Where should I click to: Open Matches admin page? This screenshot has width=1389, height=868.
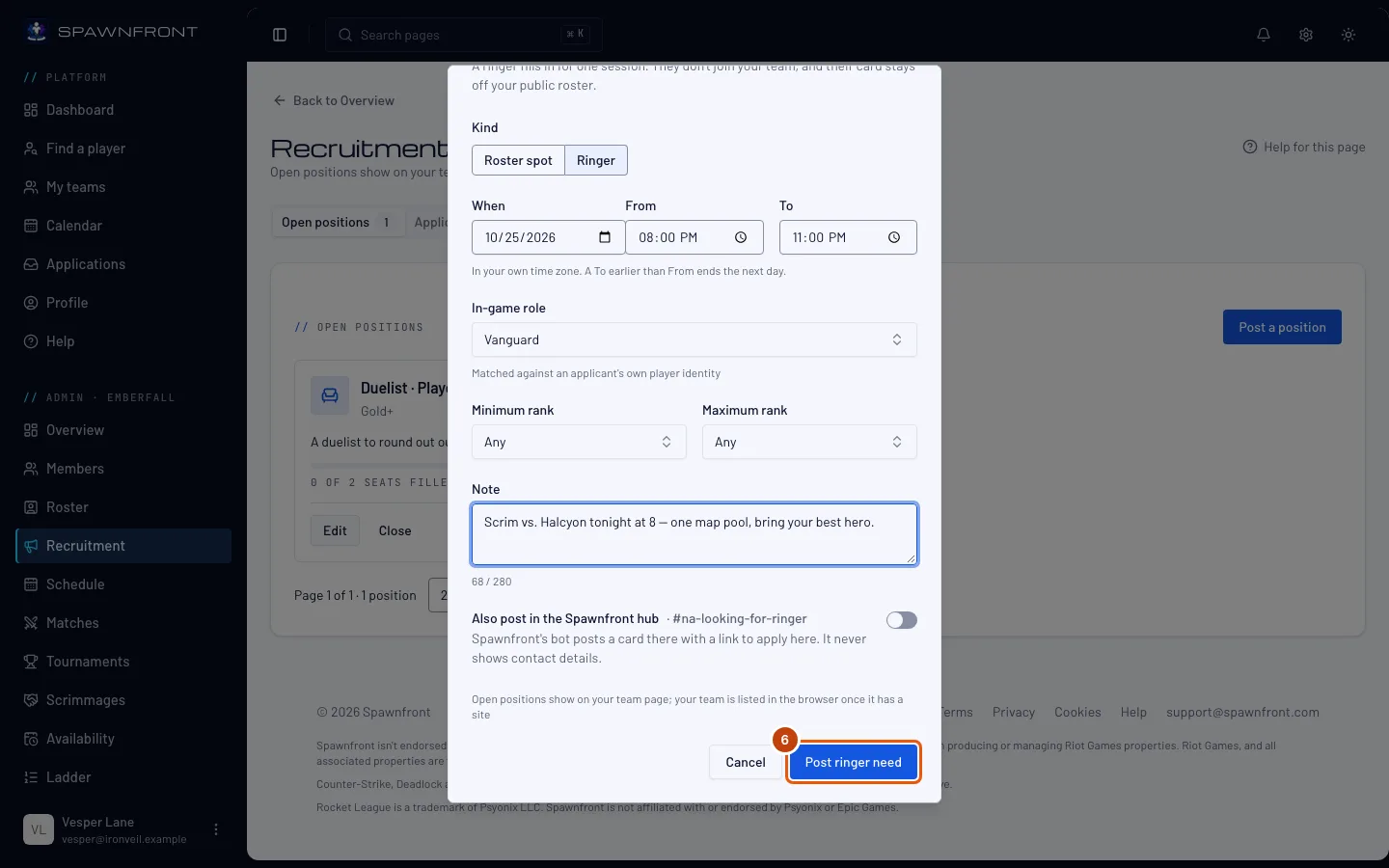click(x=123, y=623)
